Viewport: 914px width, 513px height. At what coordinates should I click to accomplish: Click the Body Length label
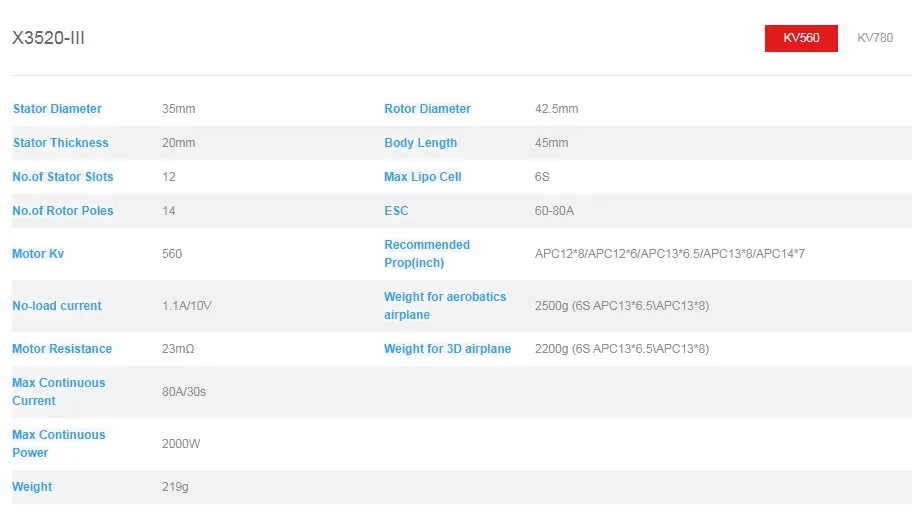[420, 143]
